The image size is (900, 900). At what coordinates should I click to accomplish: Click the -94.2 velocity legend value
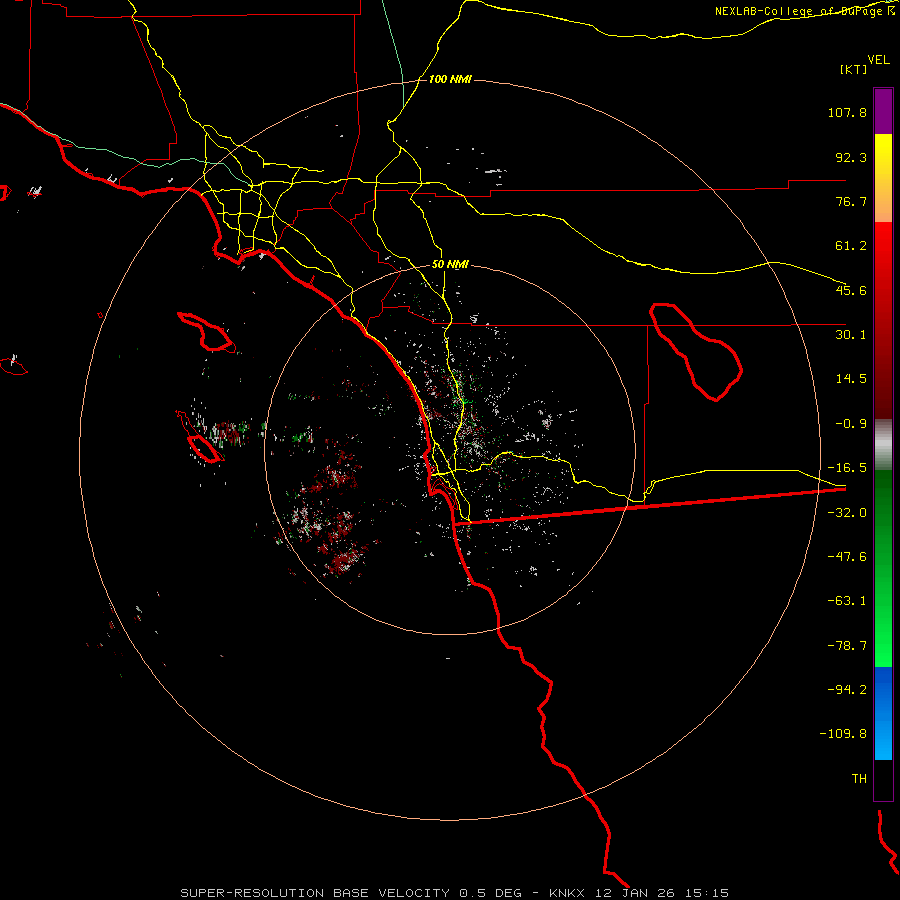pos(847,690)
